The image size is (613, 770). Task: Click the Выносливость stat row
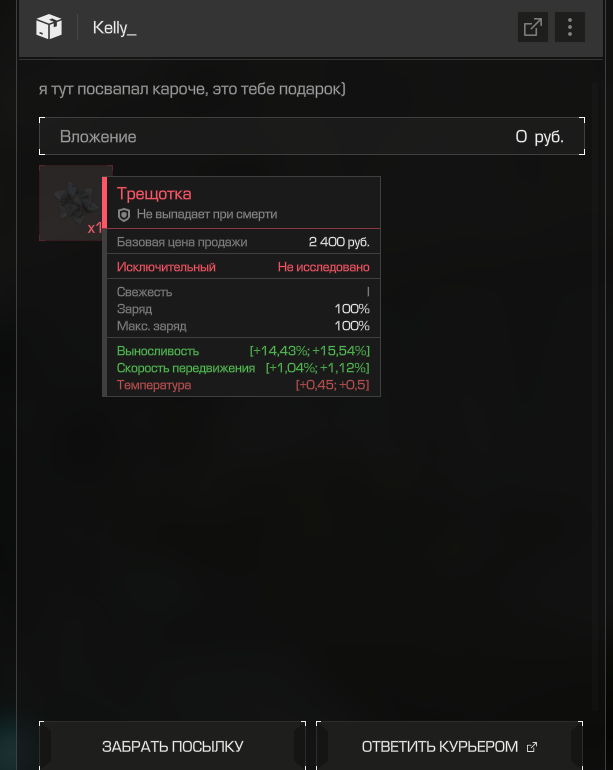click(x=243, y=351)
